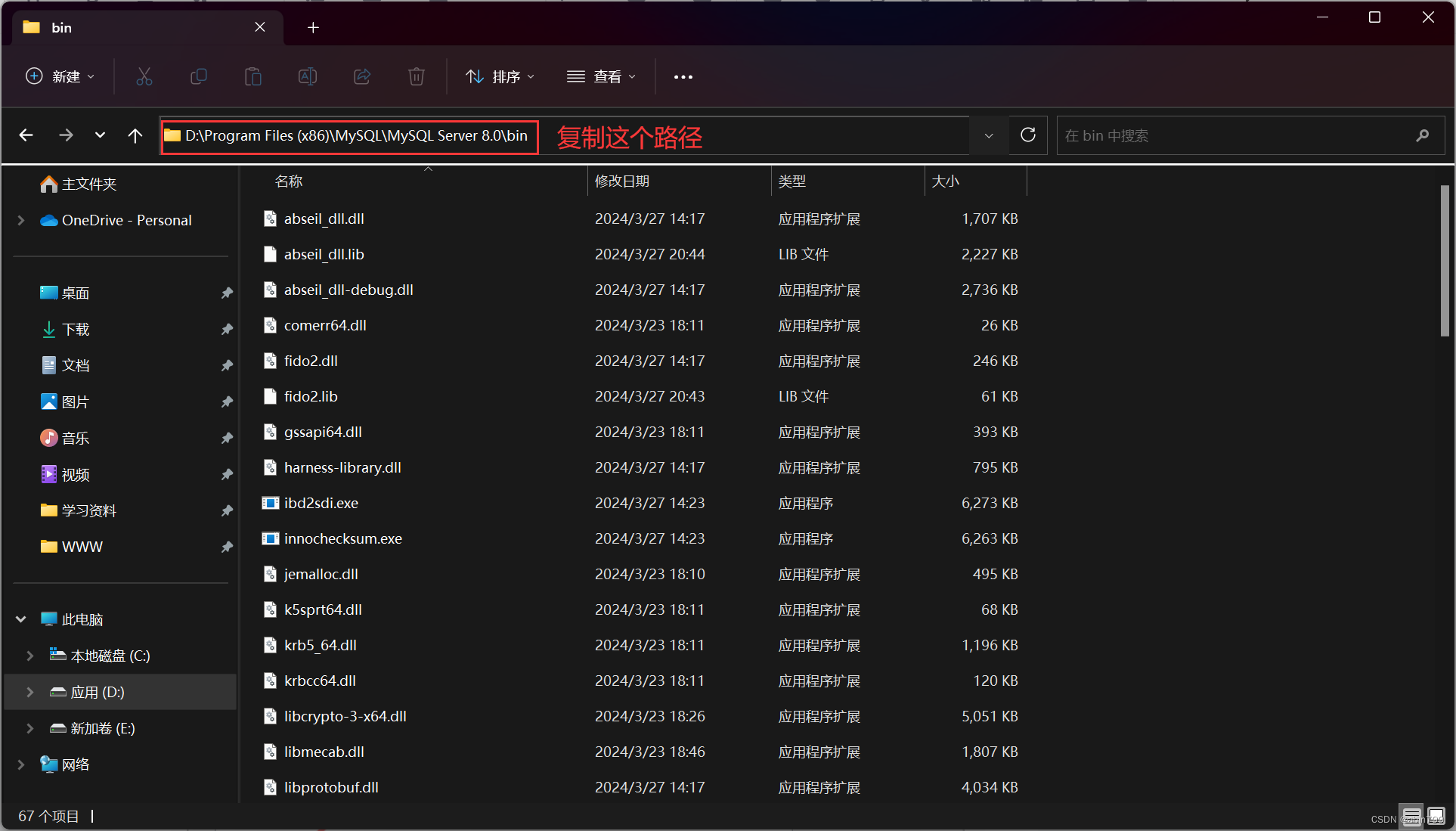Open the three-dot See more menu
This screenshot has height=831, width=1456.
coord(683,76)
